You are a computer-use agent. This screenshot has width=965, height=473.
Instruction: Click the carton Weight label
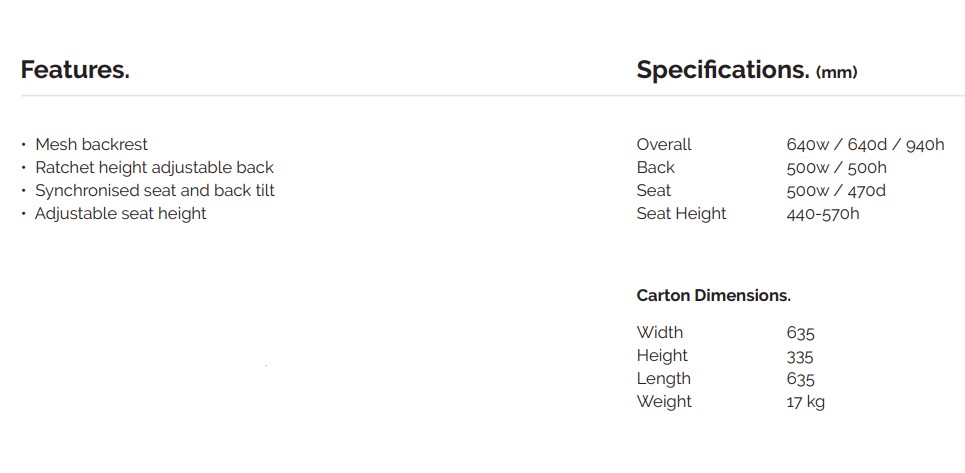point(664,401)
